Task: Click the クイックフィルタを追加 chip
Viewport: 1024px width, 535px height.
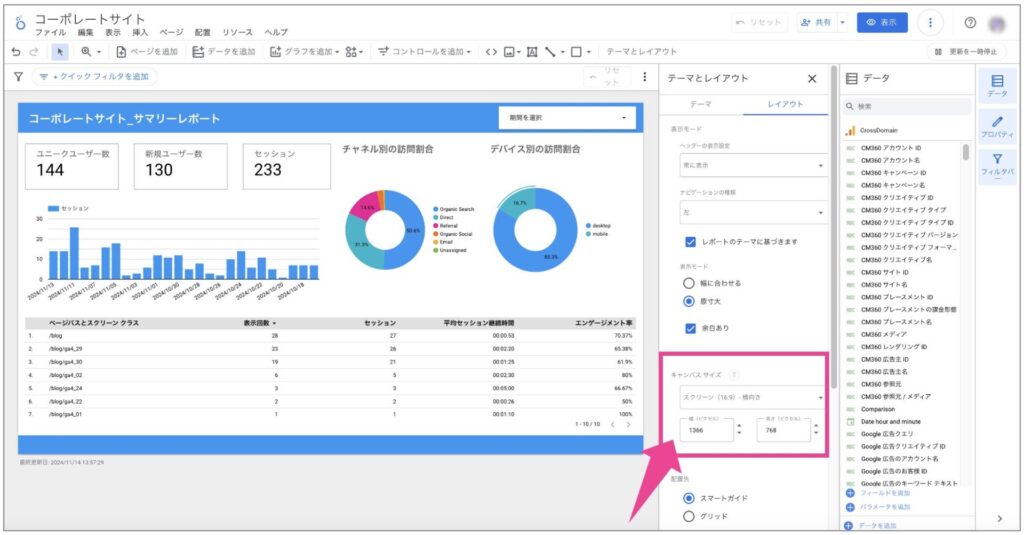Action: [x=95, y=77]
